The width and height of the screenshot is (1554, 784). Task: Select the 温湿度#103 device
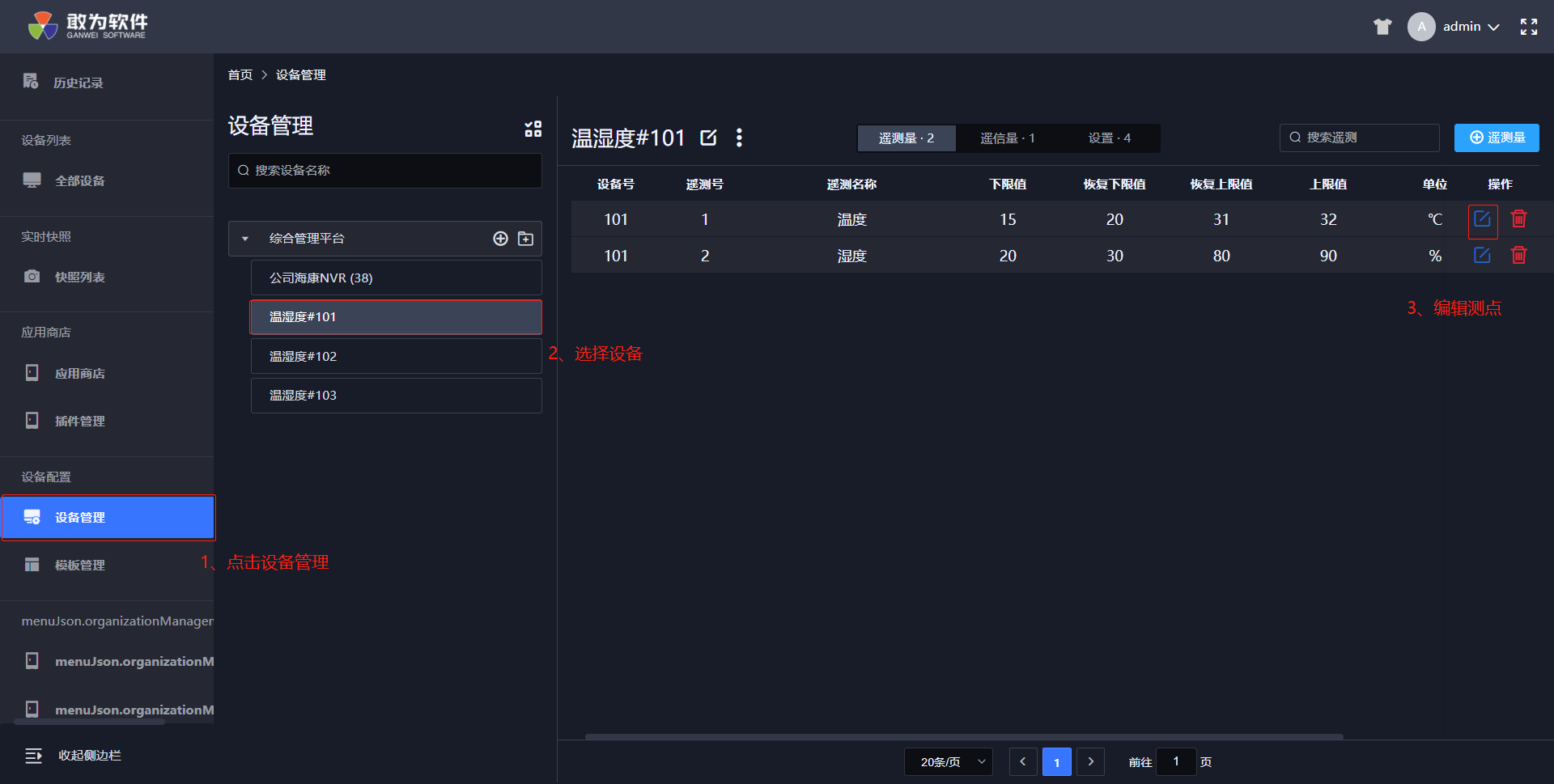tap(397, 396)
